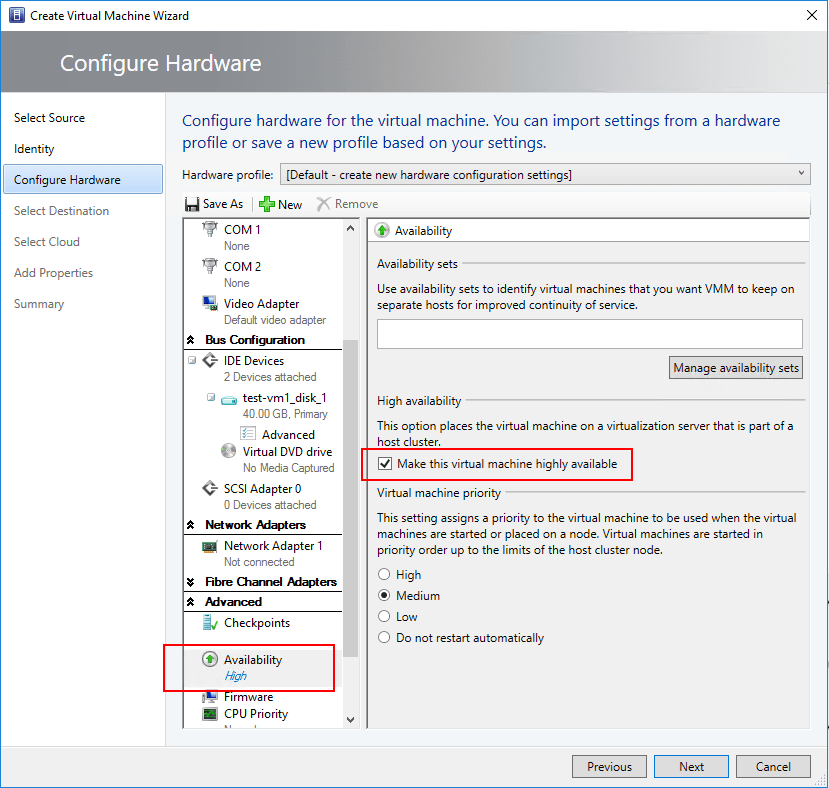This screenshot has height=788, width=829.
Task: Click the Manage availability sets button
Action: point(736,367)
